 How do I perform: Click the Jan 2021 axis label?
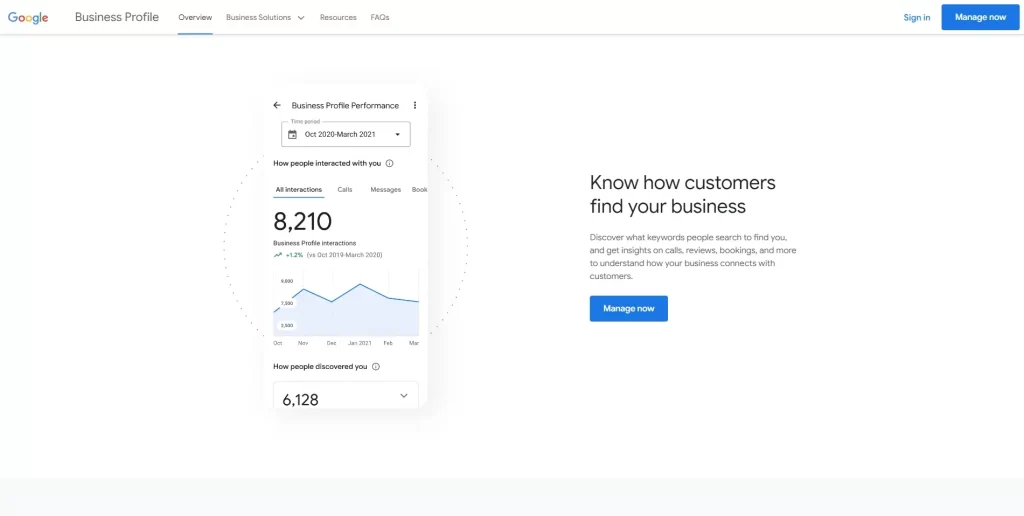tap(359, 343)
